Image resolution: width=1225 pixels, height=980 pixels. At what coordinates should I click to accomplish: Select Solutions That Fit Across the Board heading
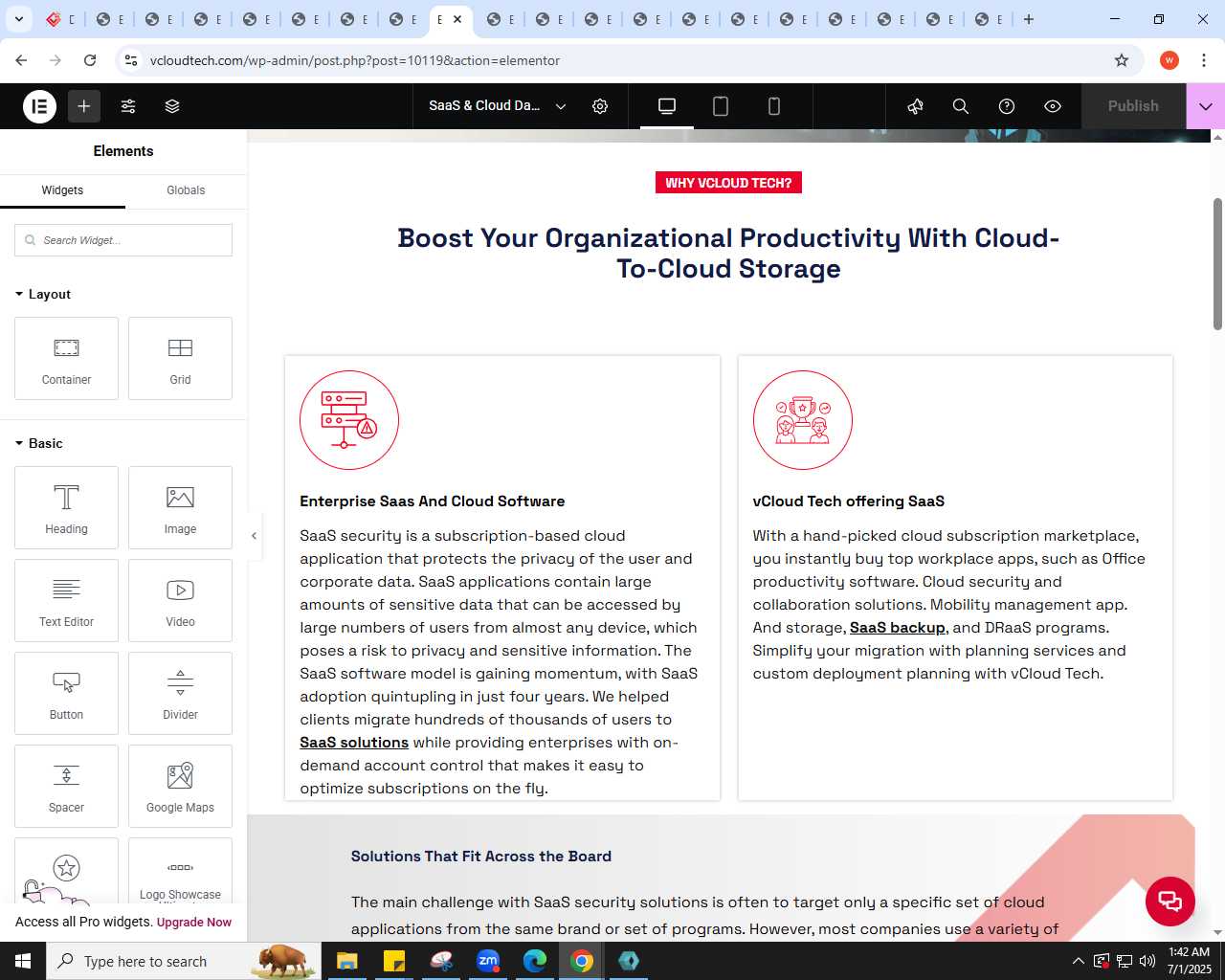point(481,857)
